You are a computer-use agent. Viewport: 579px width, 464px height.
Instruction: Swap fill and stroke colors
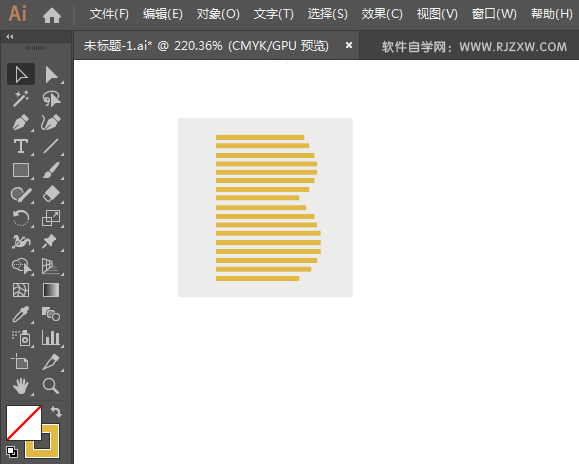[56, 412]
